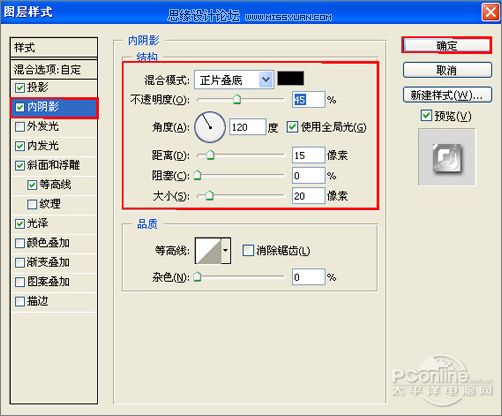Image resolution: width=502 pixels, height=416 pixels.
Task: Select the 样式 panel header
Action: (x=54, y=48)
